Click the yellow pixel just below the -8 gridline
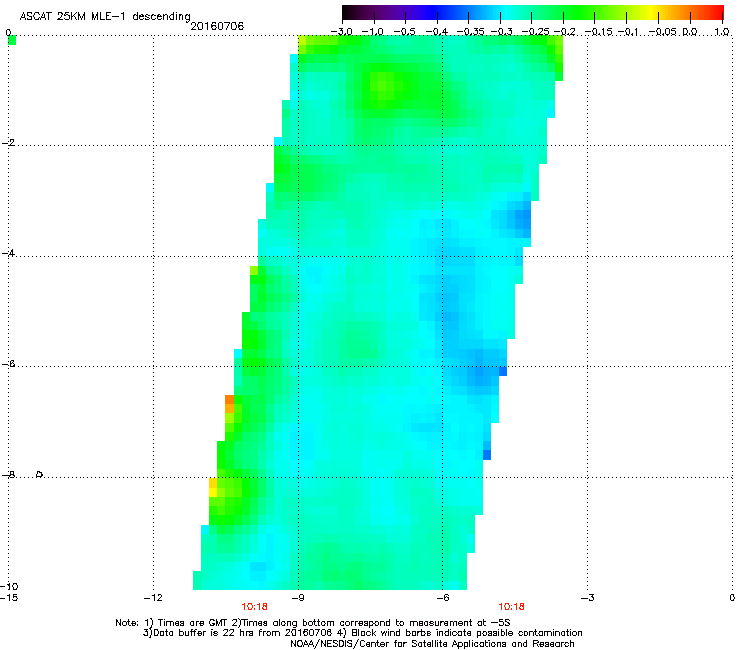740x650 pixels. pyautogui.click(x=213, y=492)
